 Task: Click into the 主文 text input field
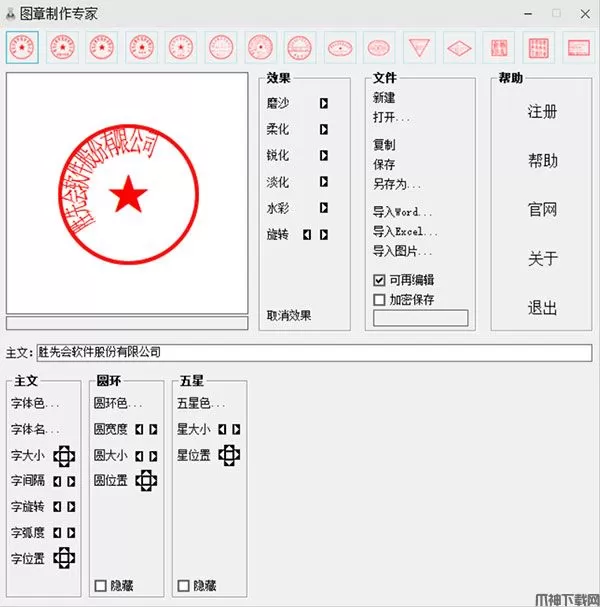point(314,353)
